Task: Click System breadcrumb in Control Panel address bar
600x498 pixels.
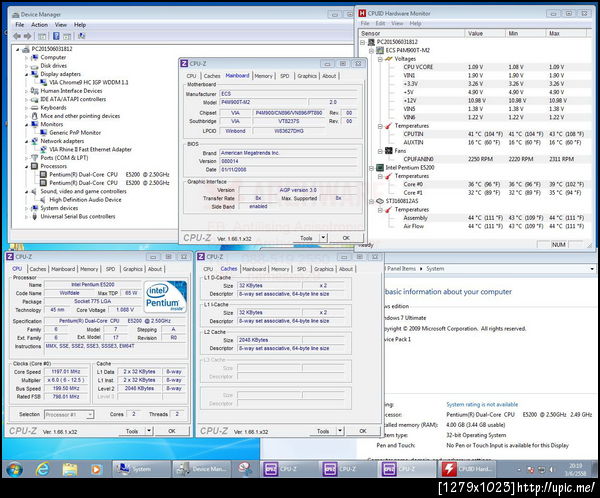Action: pyautogui.click(x=435, y=269)
